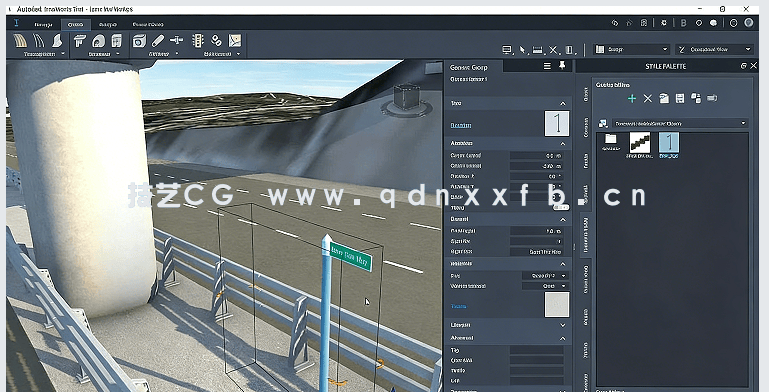Screen dimensions: 769x392
Task: Select the T-shaped bridge girder icon
Action: click(79, 41)
